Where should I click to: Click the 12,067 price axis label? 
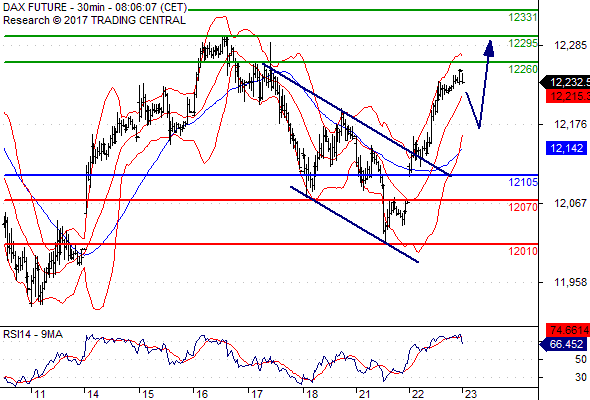(570, 203)
